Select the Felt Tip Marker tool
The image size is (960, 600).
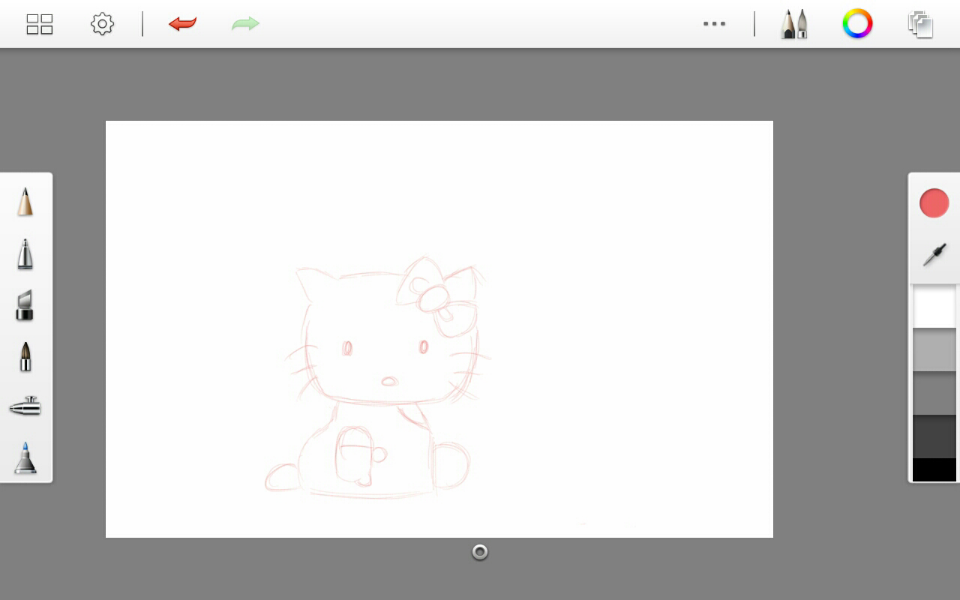(25, 460)
